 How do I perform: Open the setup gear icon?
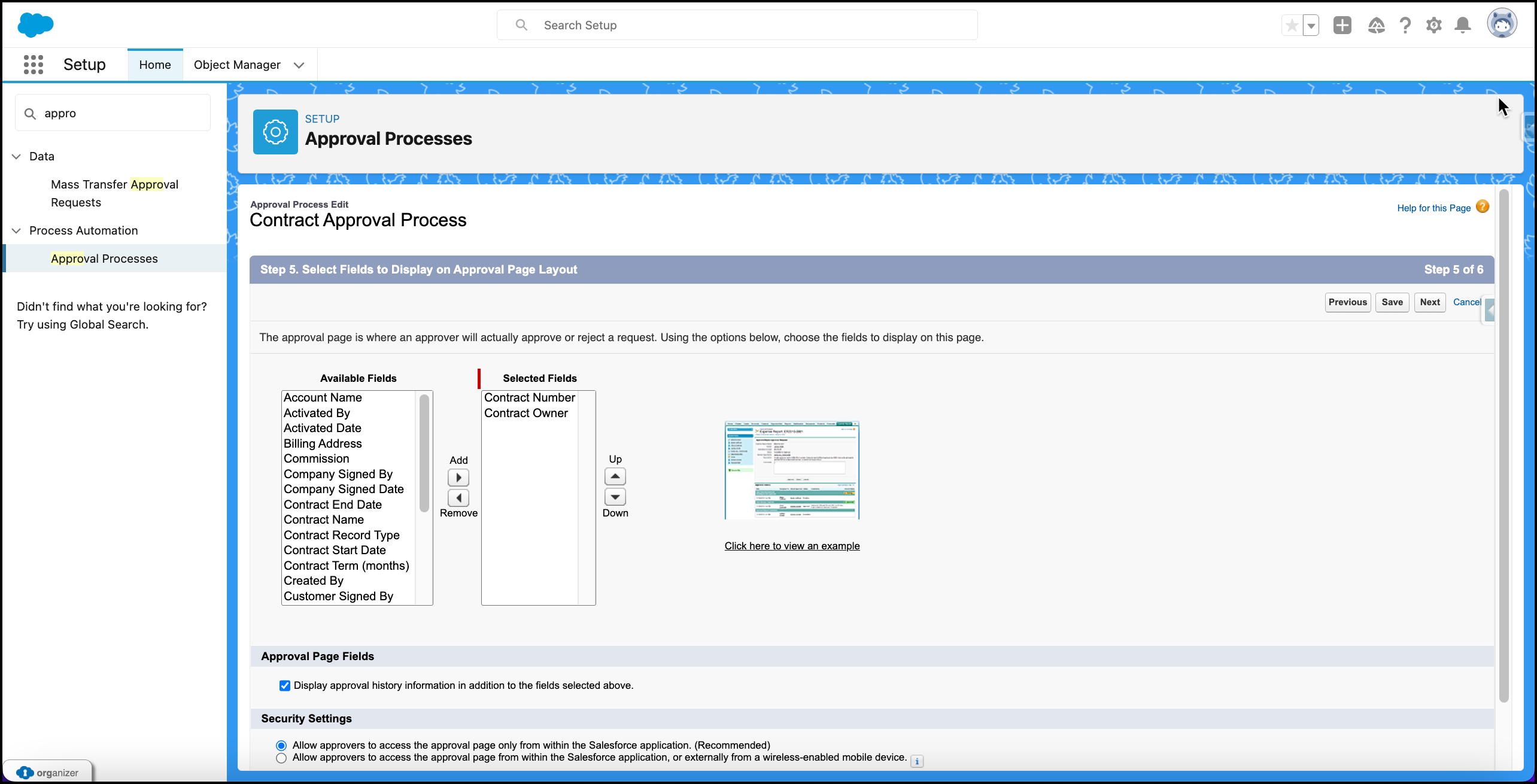[x=1434, y=25]
